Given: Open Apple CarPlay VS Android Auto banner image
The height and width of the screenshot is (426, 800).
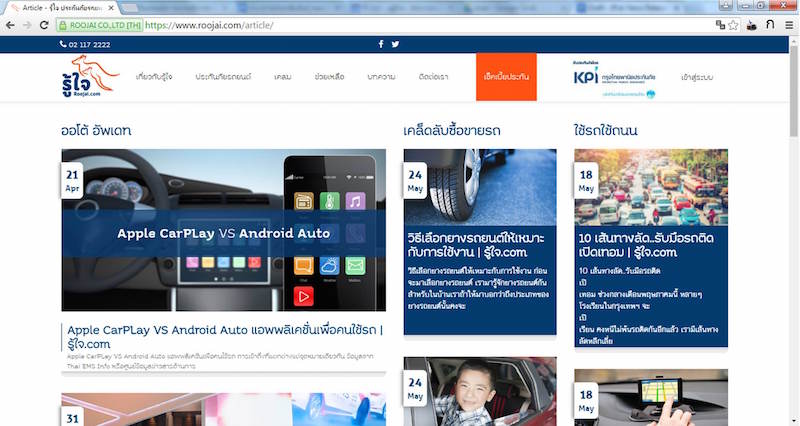Looking at the screenshot, I should pyautogui.click(x=223, y=230).
